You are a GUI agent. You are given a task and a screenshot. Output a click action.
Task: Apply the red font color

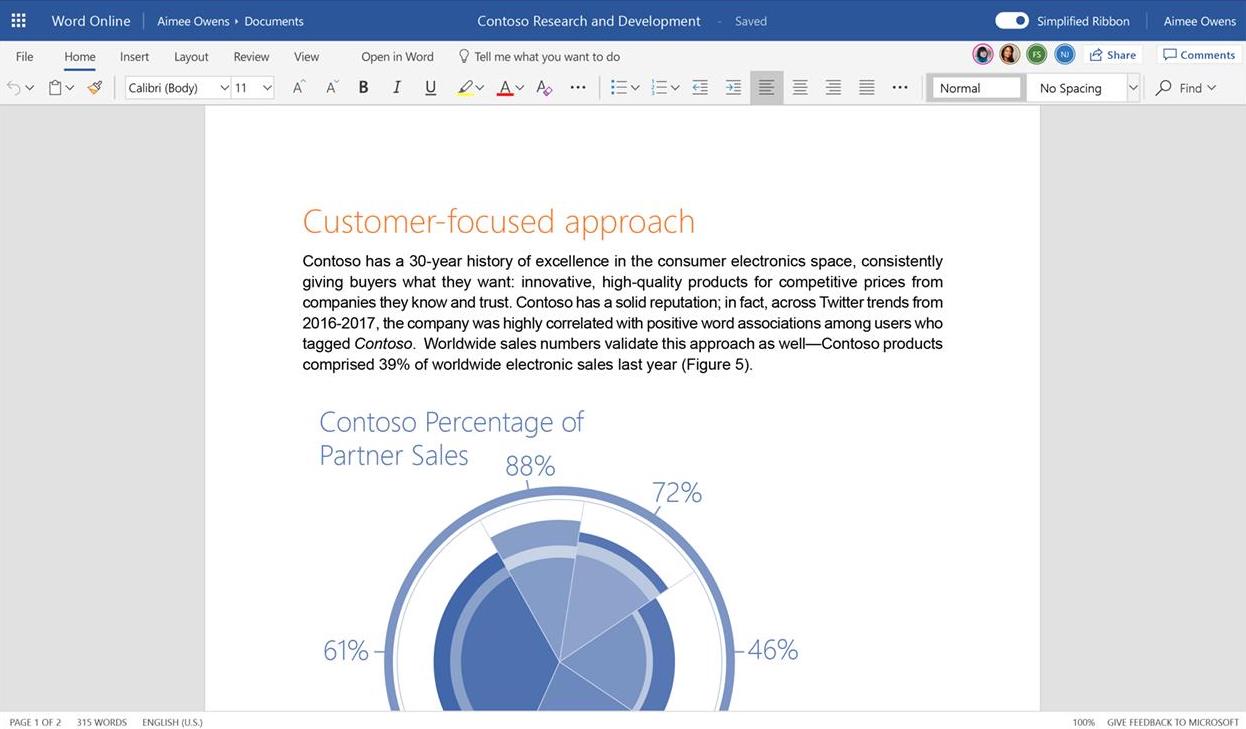tap(505, 88)
